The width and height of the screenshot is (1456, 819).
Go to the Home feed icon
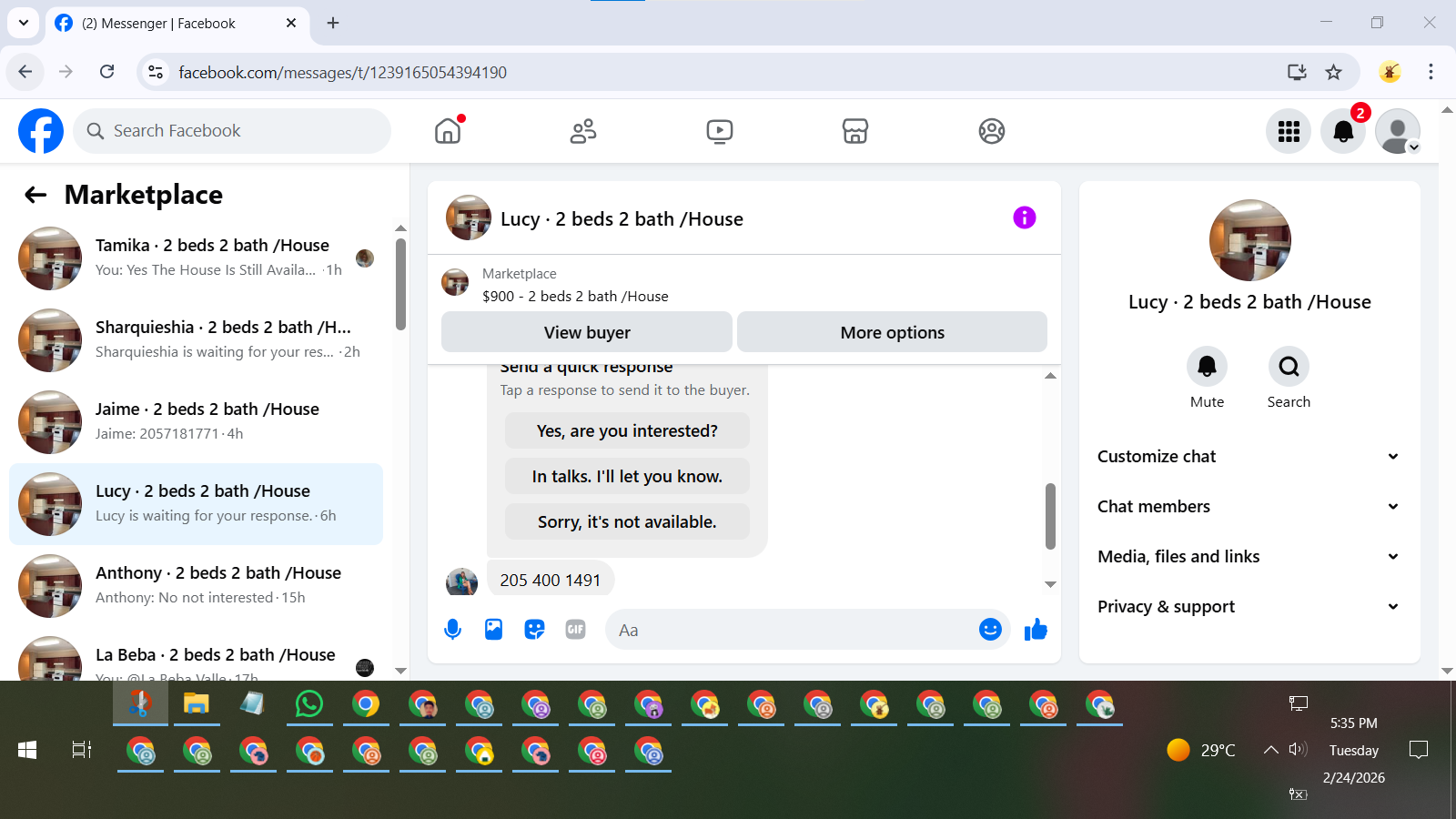pos(448,131)
